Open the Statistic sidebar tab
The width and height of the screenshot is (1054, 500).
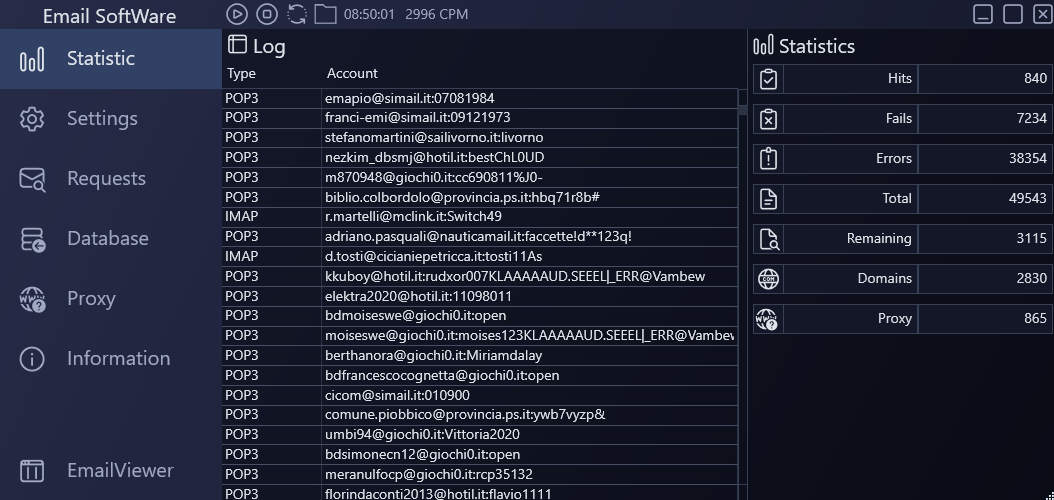click(x=100, y=59)
